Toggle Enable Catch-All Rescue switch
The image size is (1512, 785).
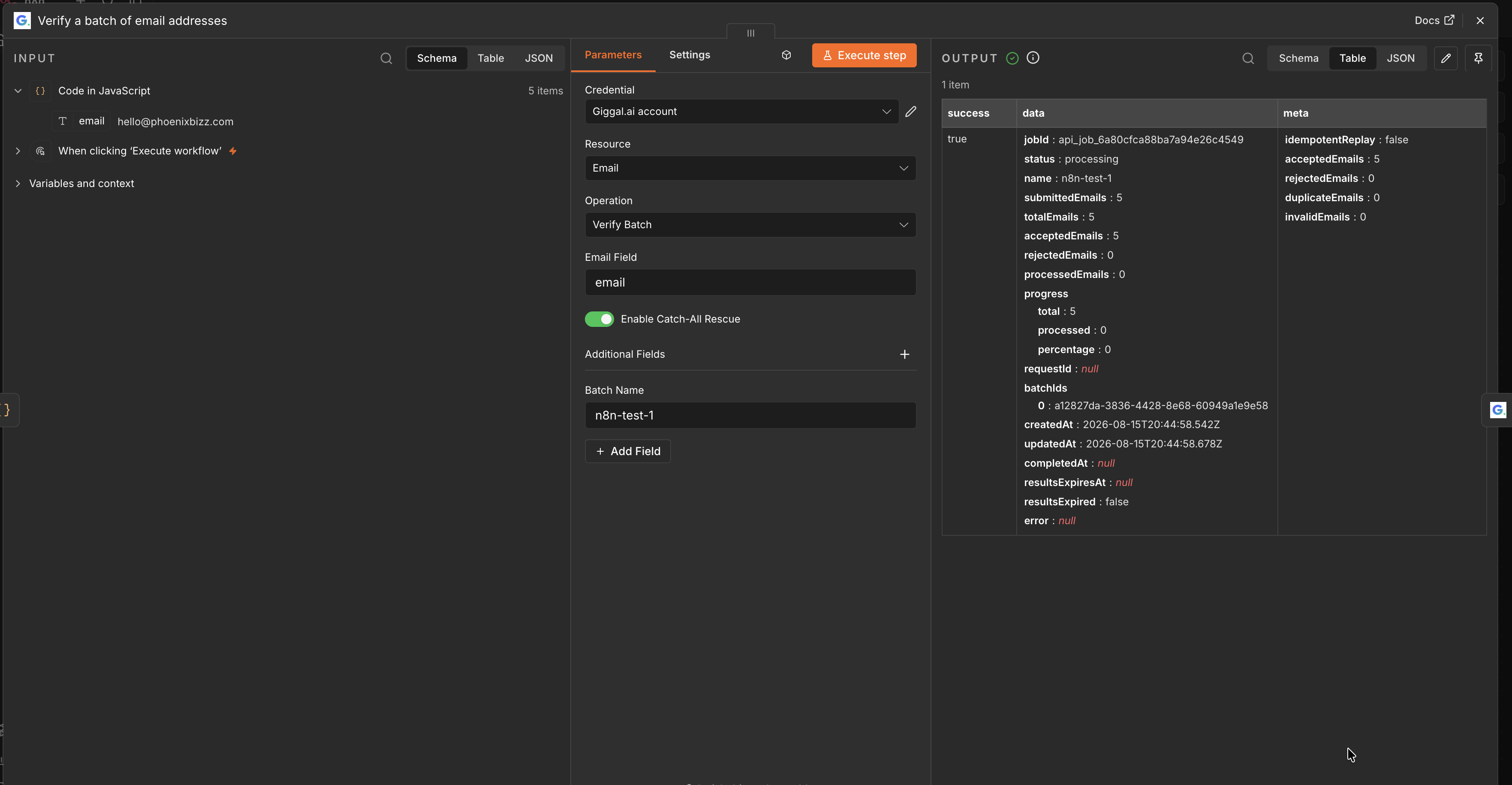(x=599, y=319)
